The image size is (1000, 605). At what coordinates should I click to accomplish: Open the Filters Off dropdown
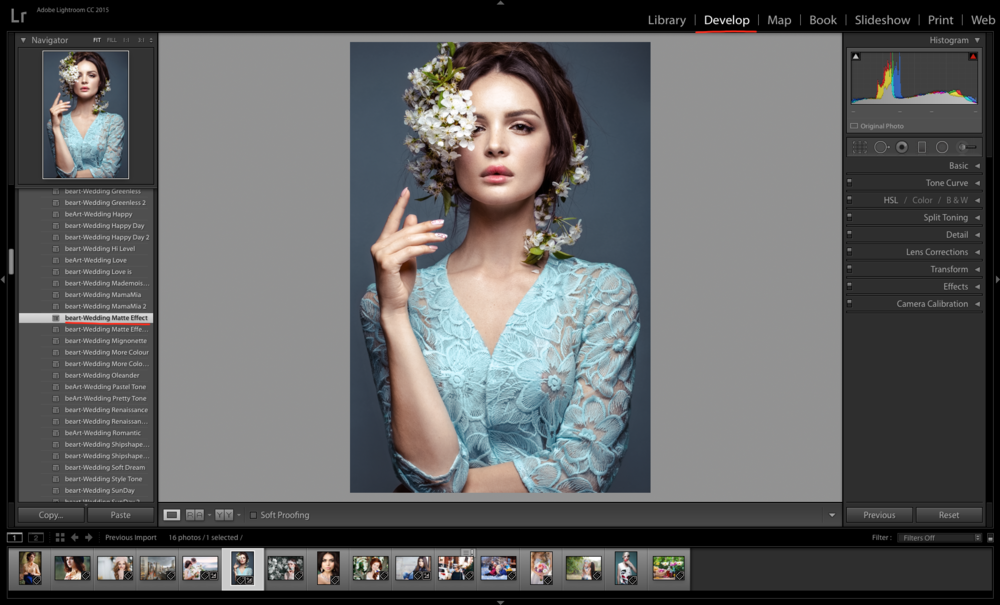pos(940,538)
